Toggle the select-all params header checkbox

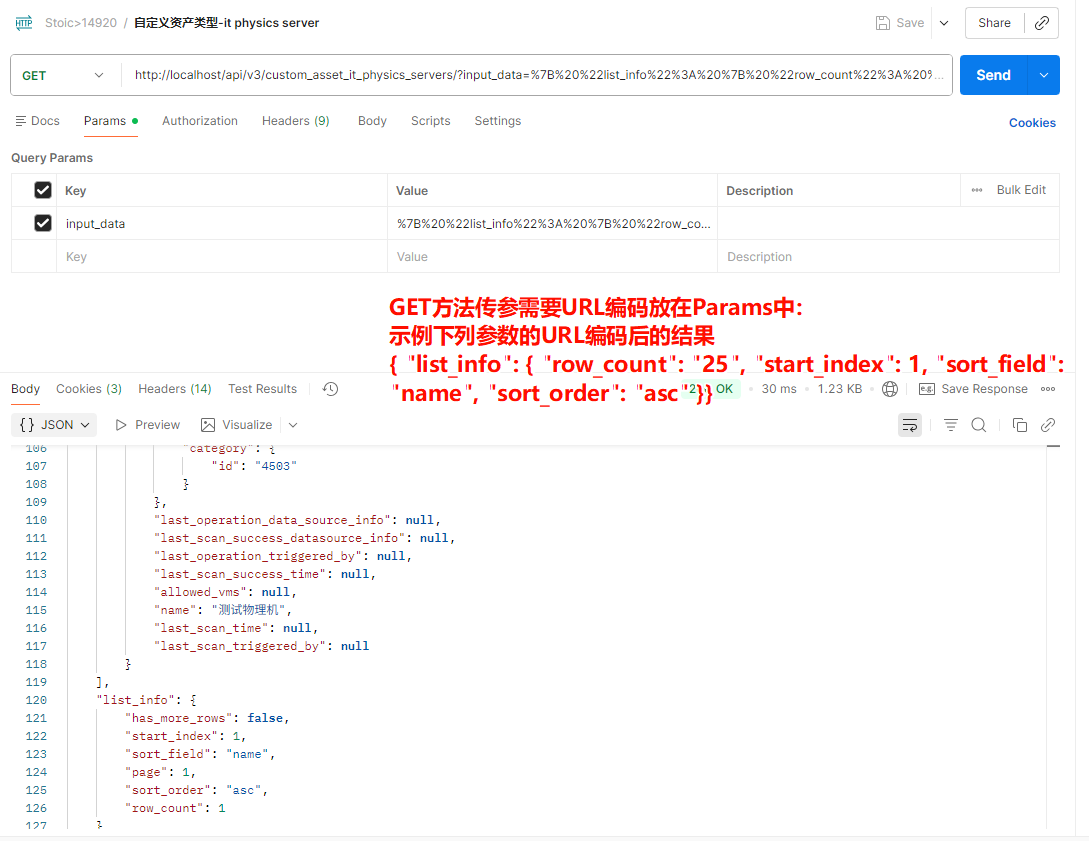click(x=43, y=190)
